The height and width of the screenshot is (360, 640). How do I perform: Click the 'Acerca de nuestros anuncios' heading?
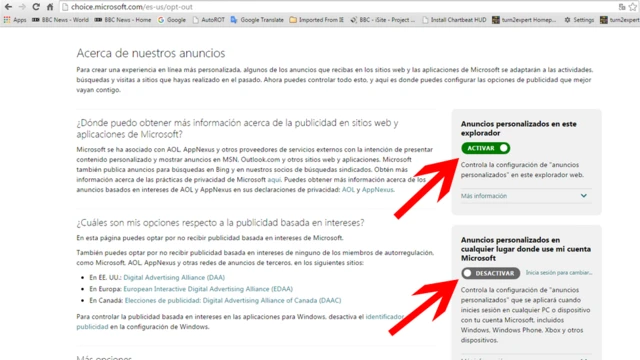pos(151,53)
